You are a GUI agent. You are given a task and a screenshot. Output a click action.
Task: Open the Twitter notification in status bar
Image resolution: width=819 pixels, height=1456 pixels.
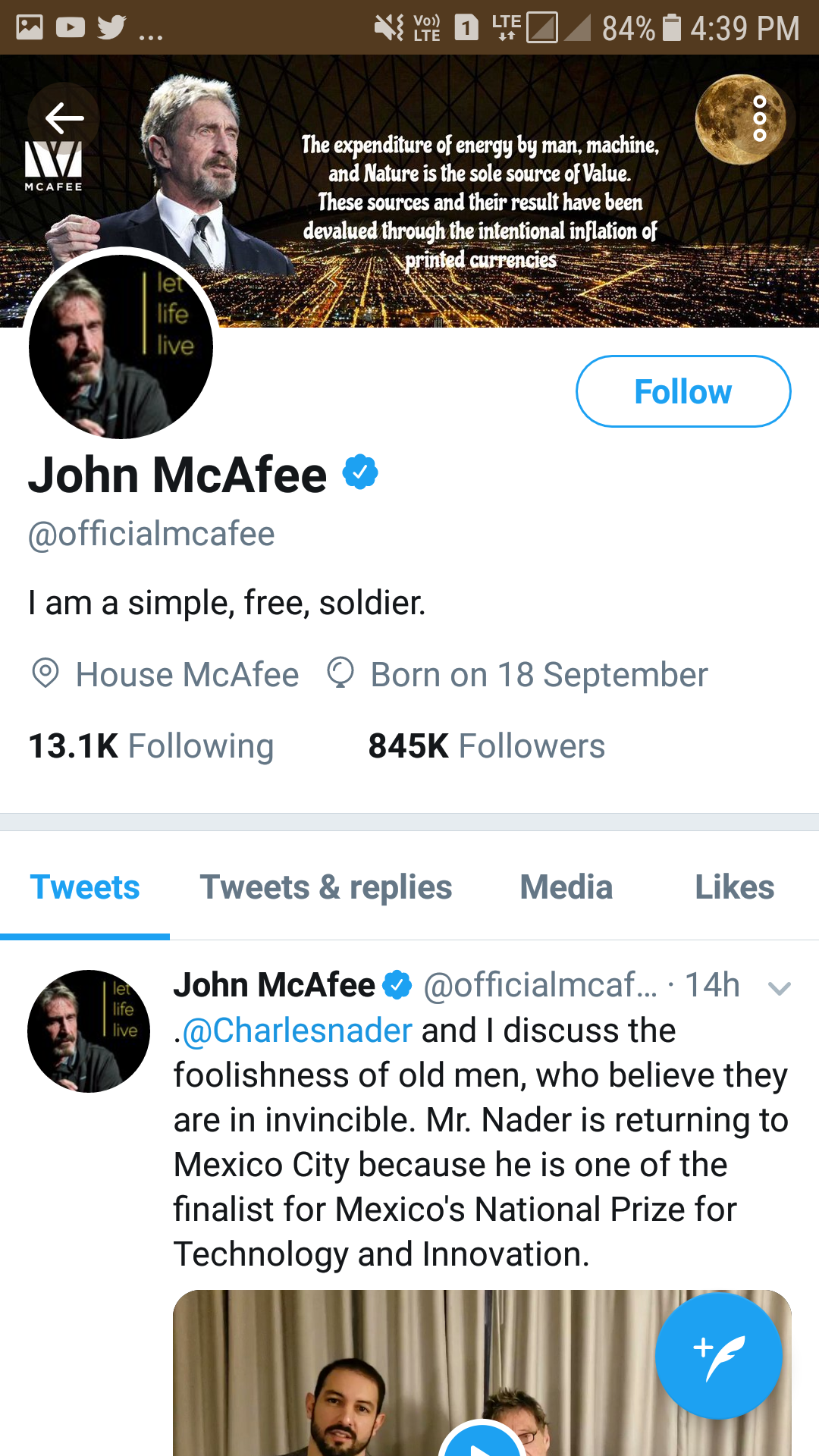pos(111,27)
